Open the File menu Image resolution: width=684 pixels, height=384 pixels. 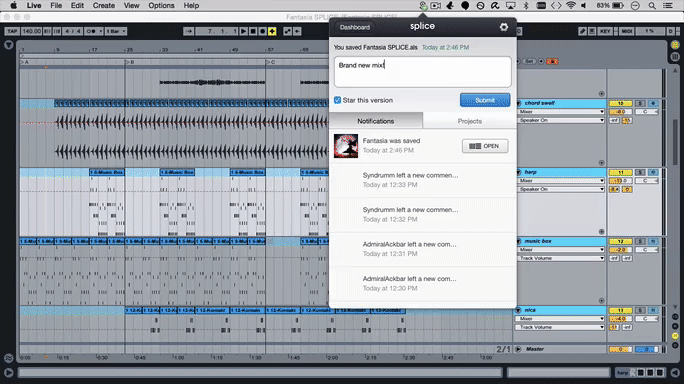coord(56,6)
